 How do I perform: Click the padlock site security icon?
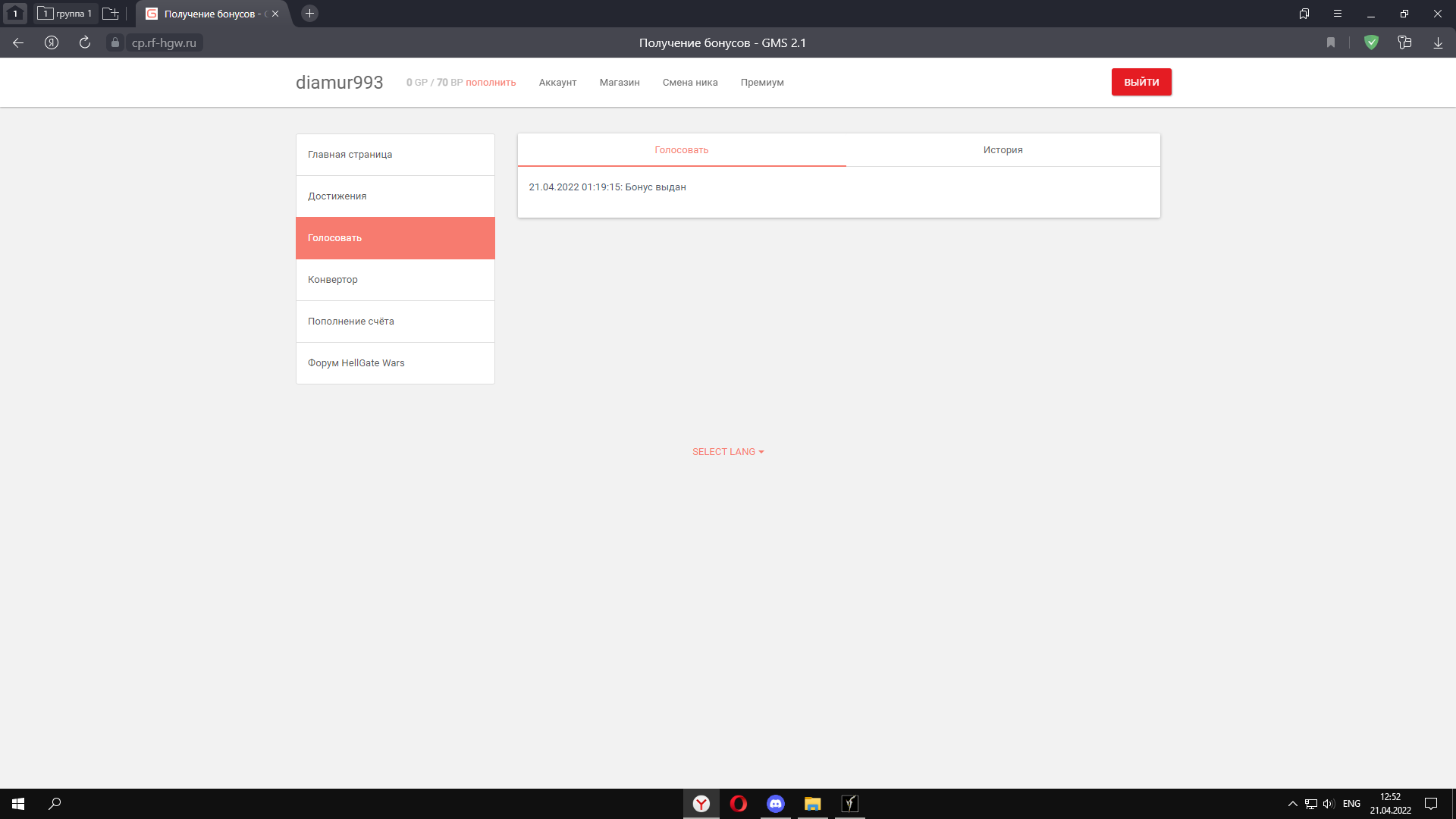[115, 43]
